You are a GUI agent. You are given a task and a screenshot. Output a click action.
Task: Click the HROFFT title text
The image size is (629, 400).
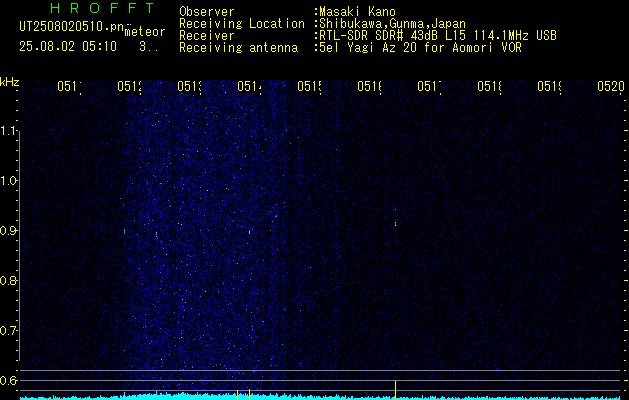(102, 8)
